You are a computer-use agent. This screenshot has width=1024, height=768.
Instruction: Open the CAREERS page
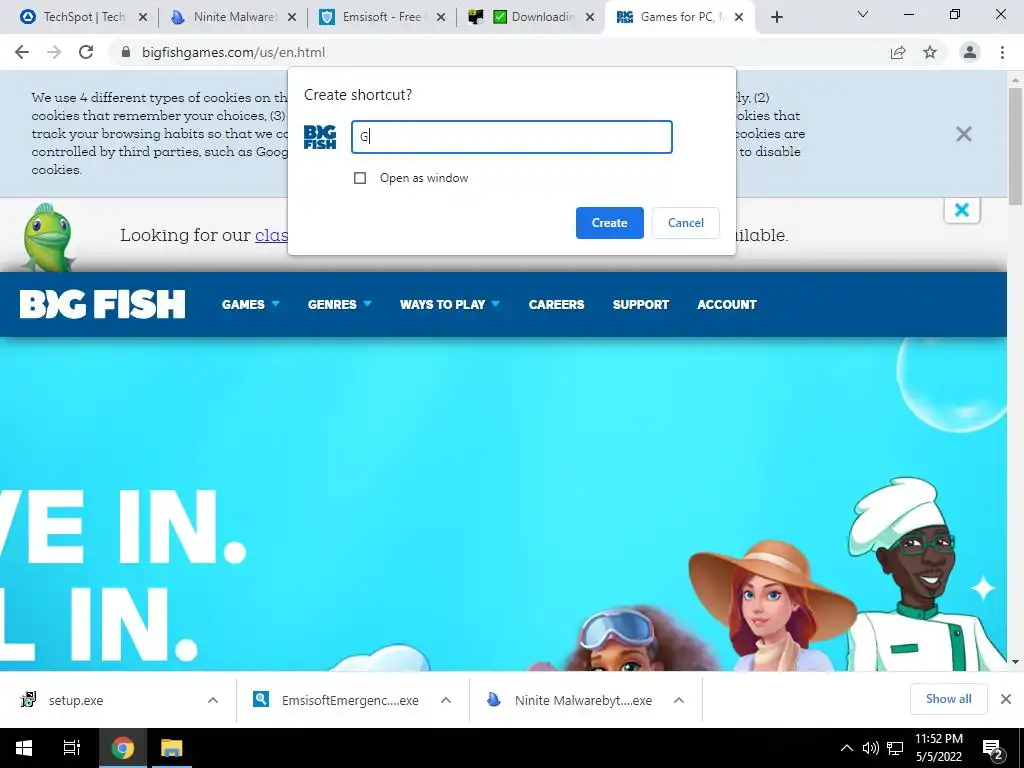point(556,304)
